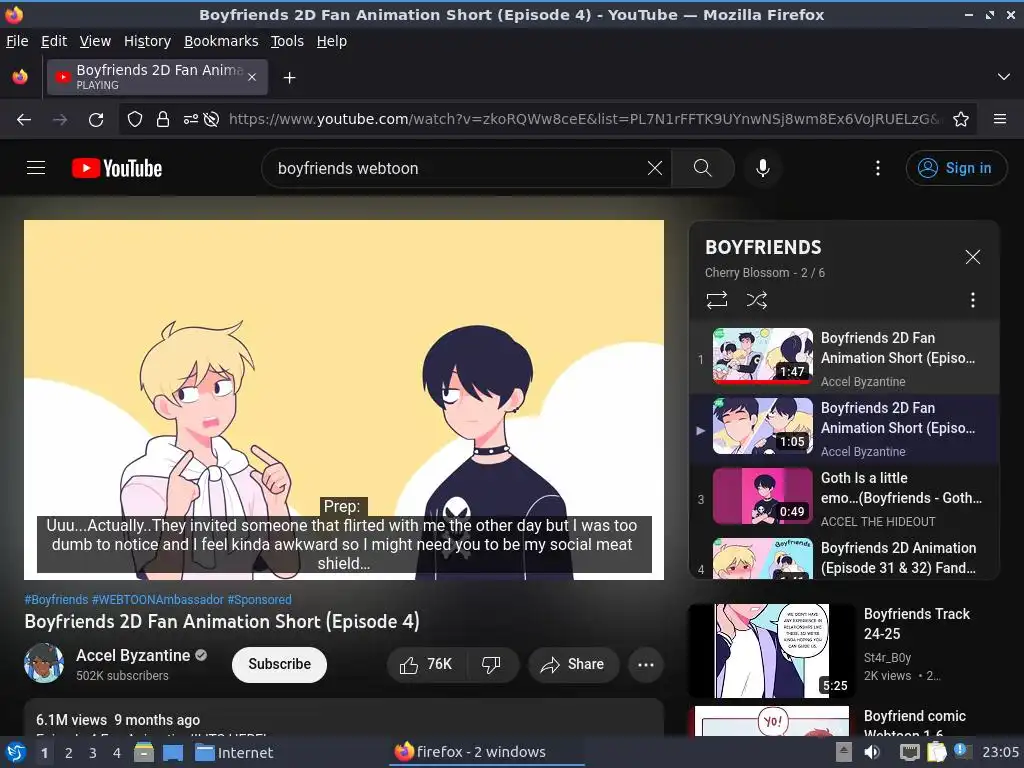Like the video with thumbs up
1024x768 pixels.
click(x=426, y=665)
